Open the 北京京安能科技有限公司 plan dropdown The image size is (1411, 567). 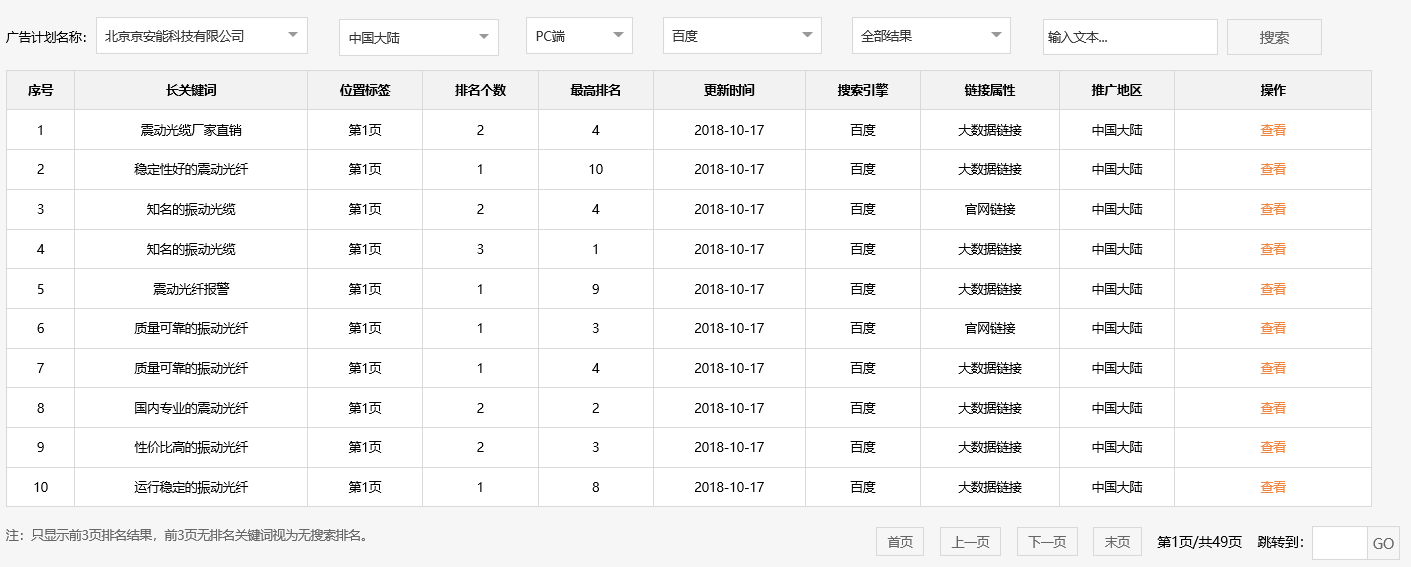click(202, 36)
